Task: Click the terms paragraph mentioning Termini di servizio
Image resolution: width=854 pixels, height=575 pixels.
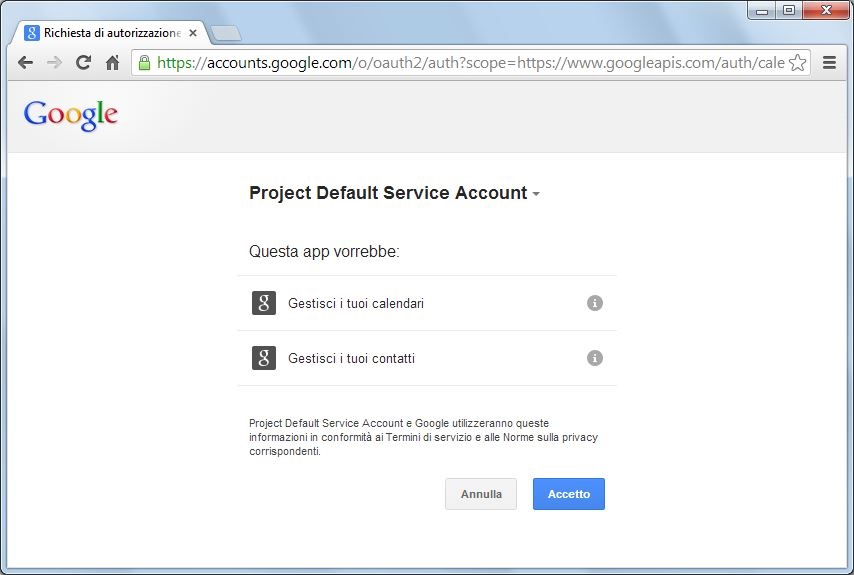Action: pos(423,437)
